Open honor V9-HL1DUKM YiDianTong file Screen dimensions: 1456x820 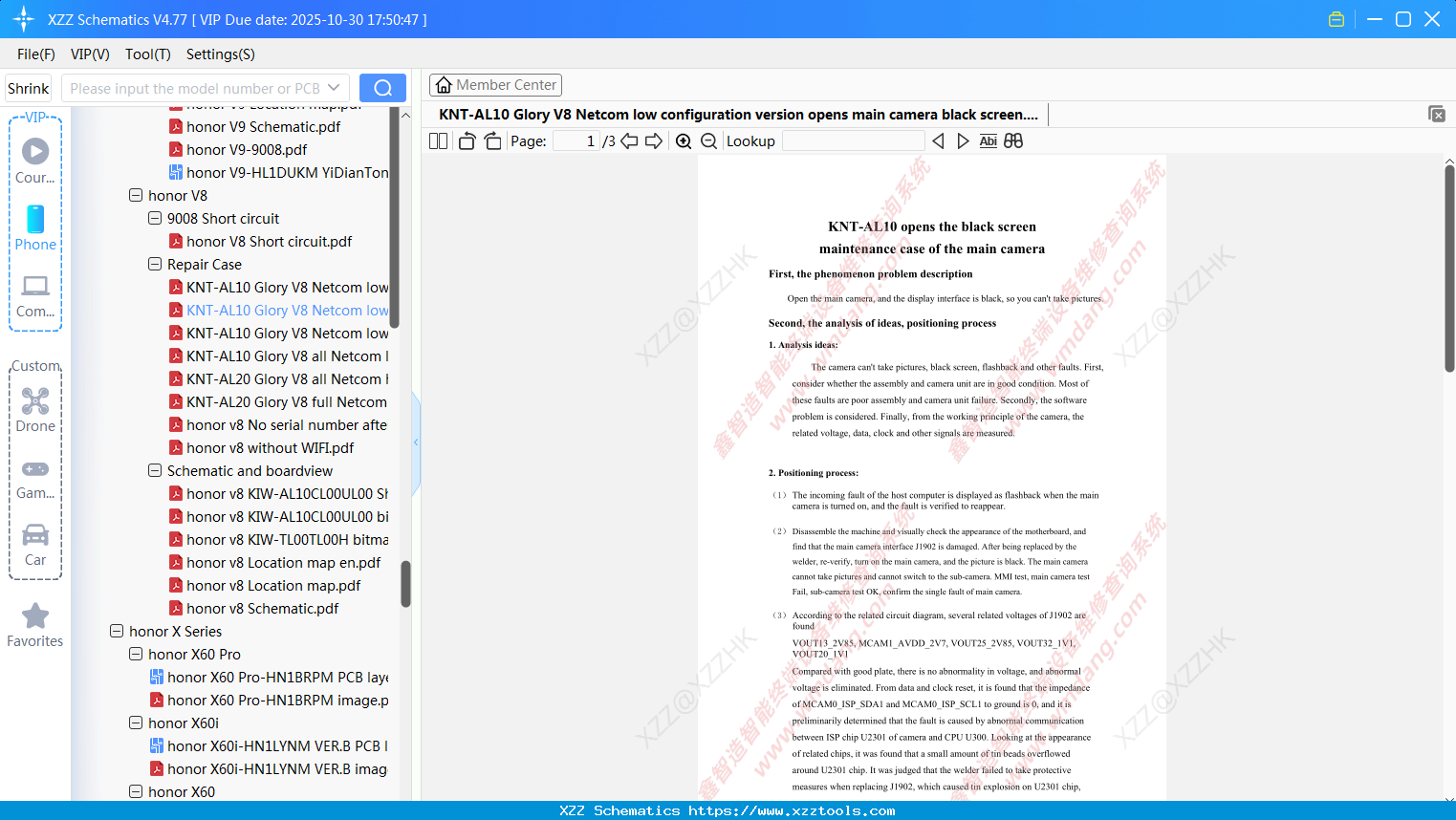[279, 172]
